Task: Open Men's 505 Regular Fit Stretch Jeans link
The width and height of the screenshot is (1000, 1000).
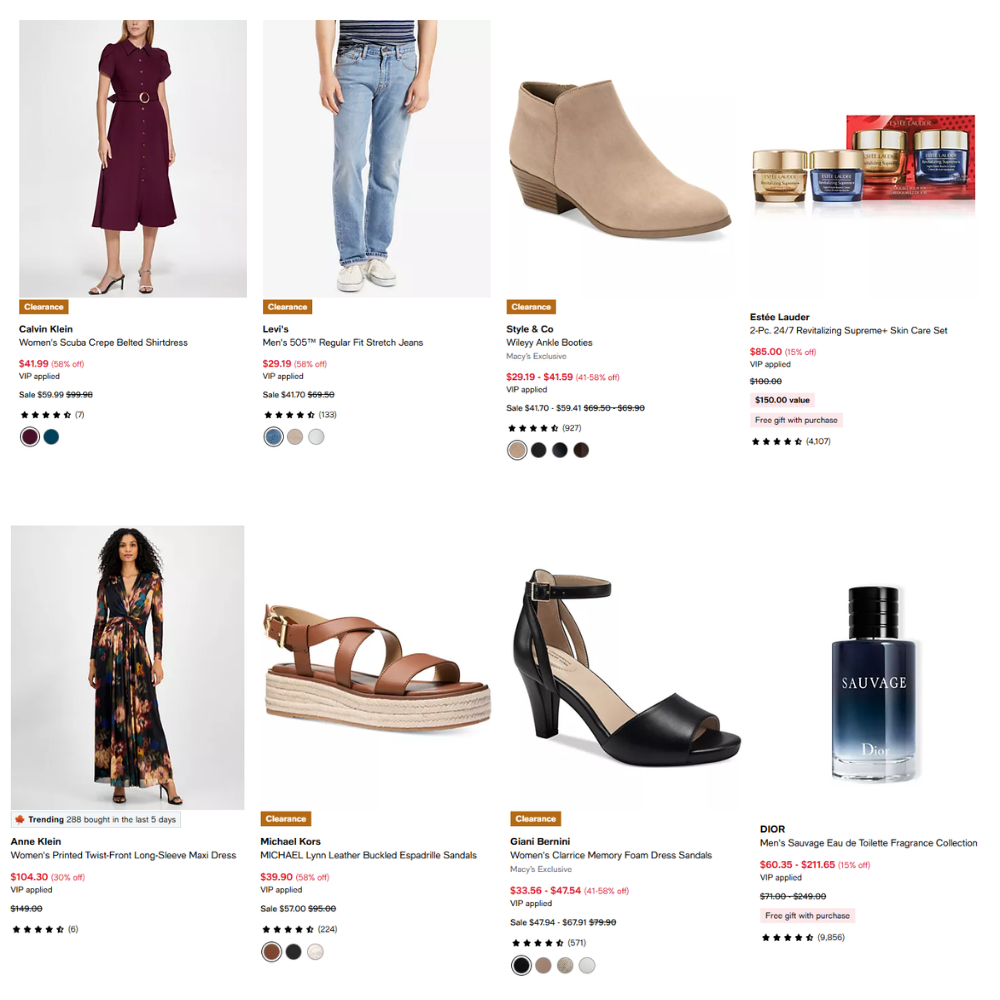Action: click(x=343, y=343)
